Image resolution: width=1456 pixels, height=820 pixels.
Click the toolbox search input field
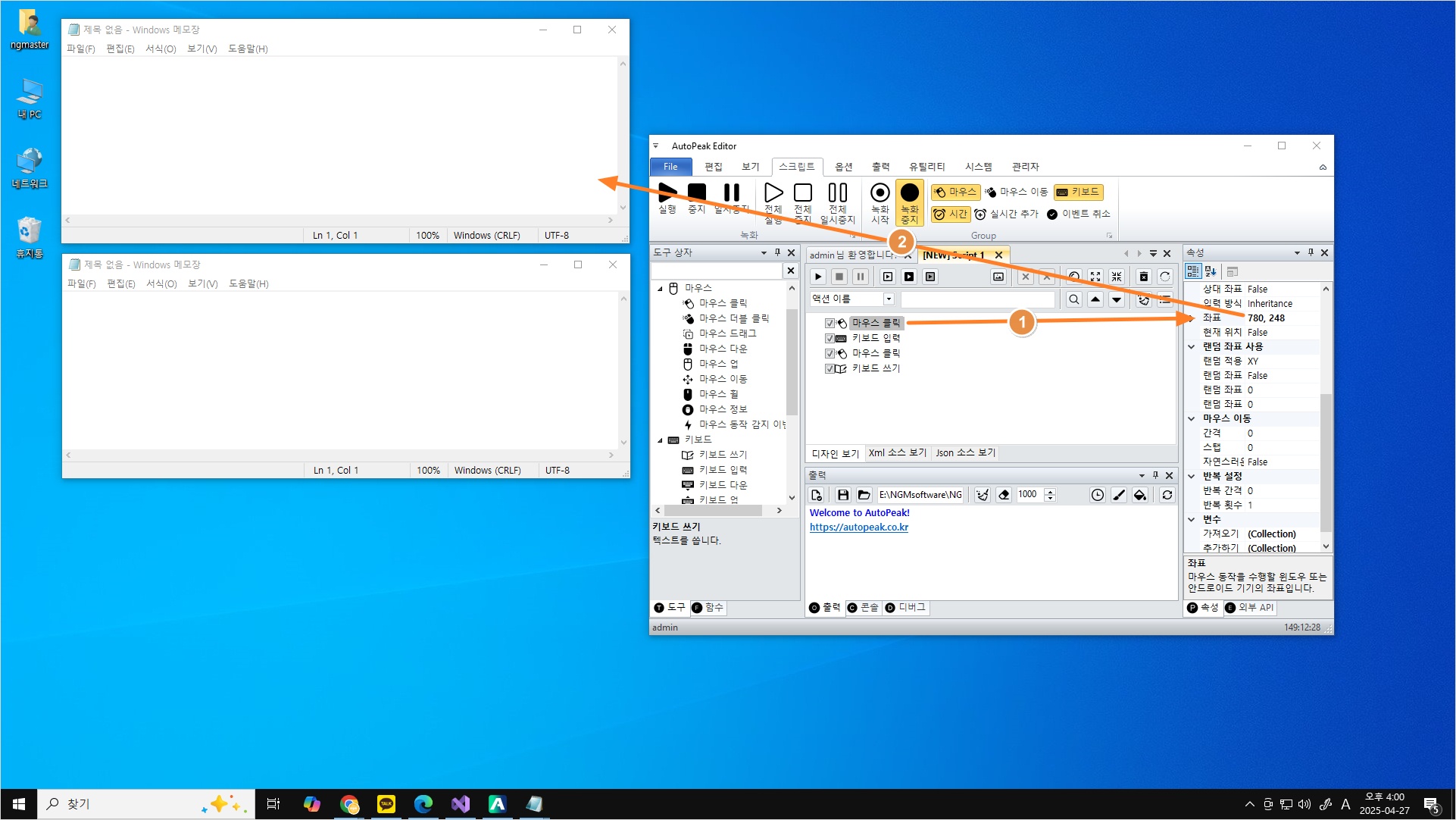tap(716, 271)
